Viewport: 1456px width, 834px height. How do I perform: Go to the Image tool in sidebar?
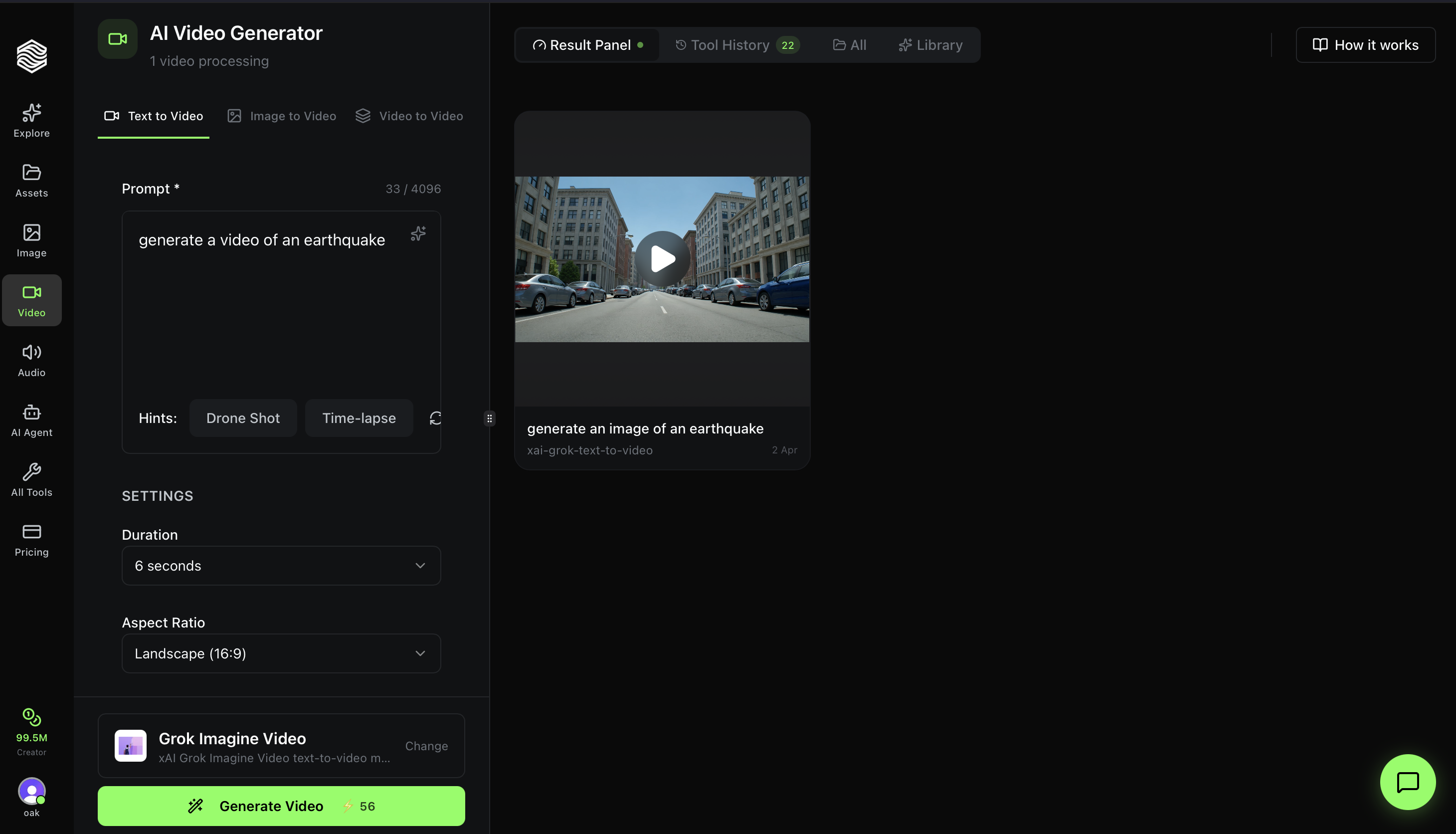click(x=31, y=240)
